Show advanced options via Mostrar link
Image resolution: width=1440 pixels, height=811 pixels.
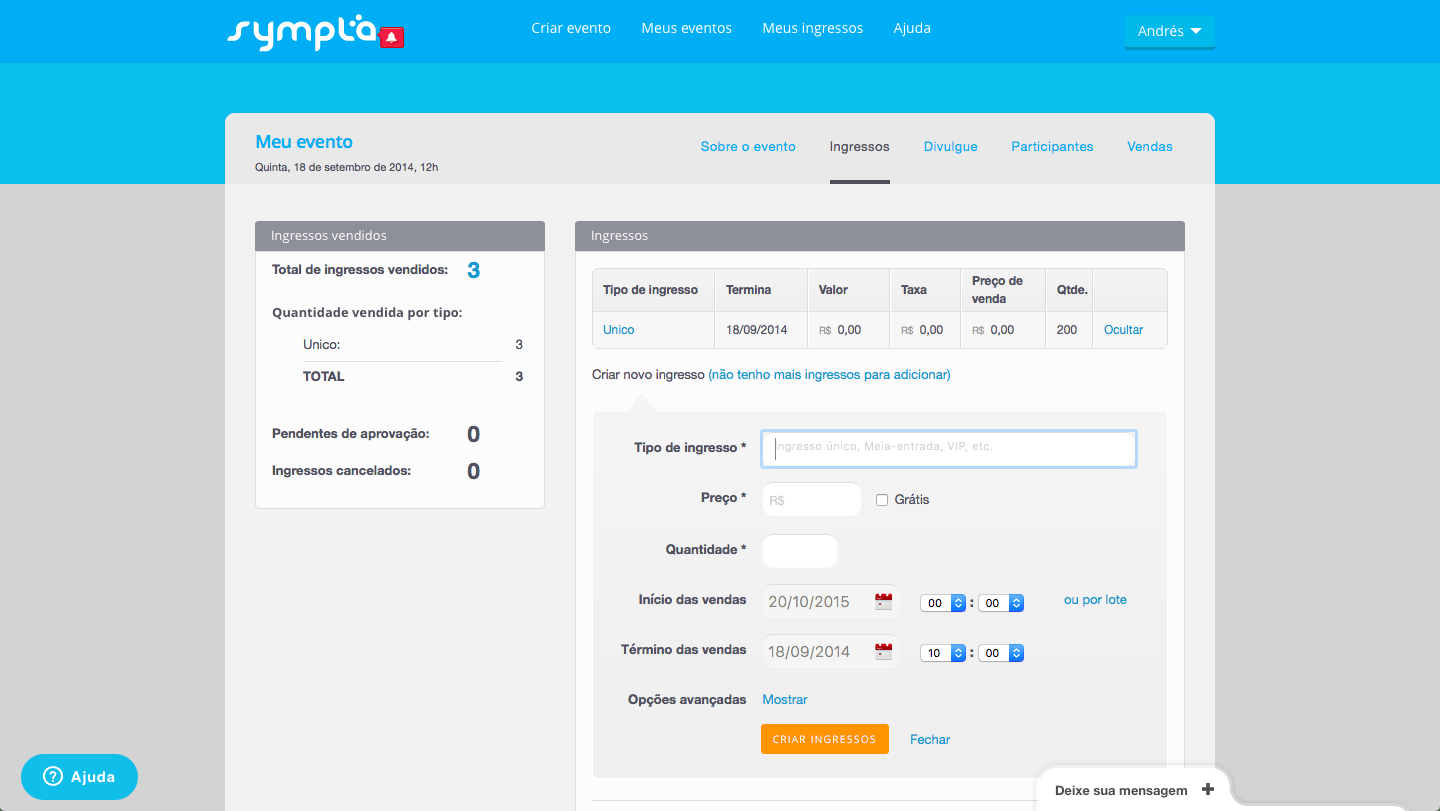[785, 700]
